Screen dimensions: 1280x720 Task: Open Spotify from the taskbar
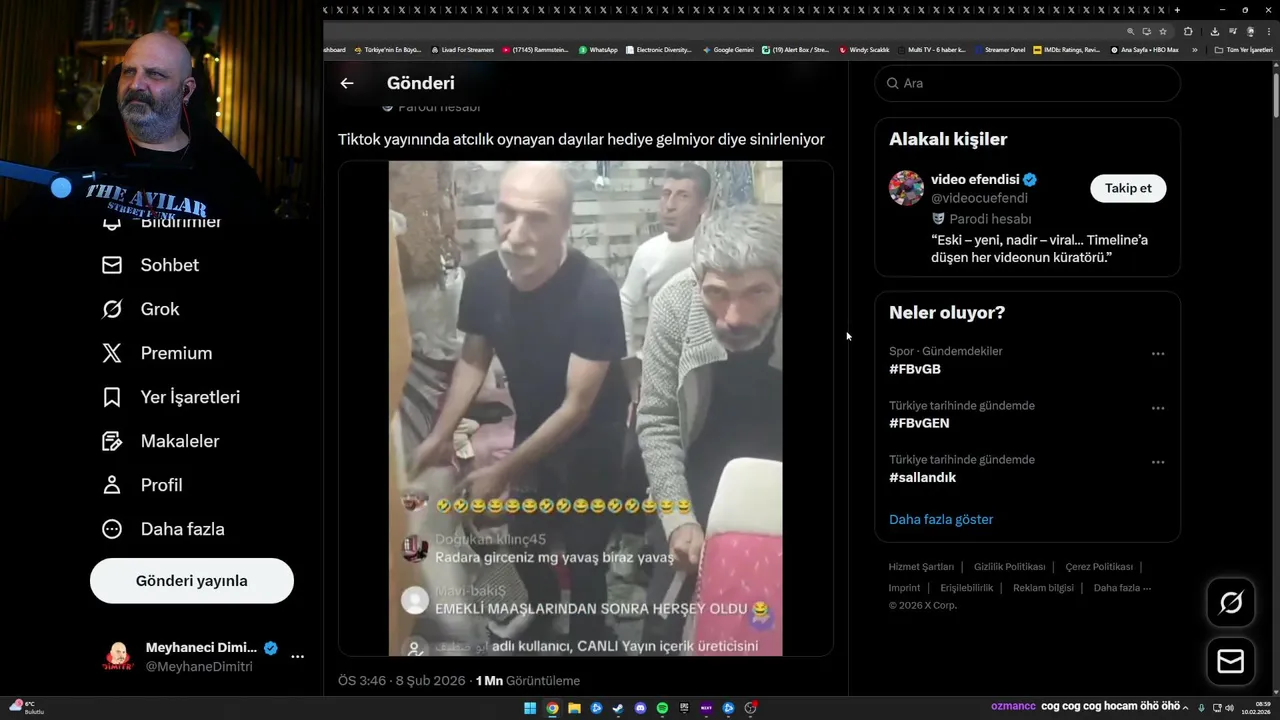point(662,708)
